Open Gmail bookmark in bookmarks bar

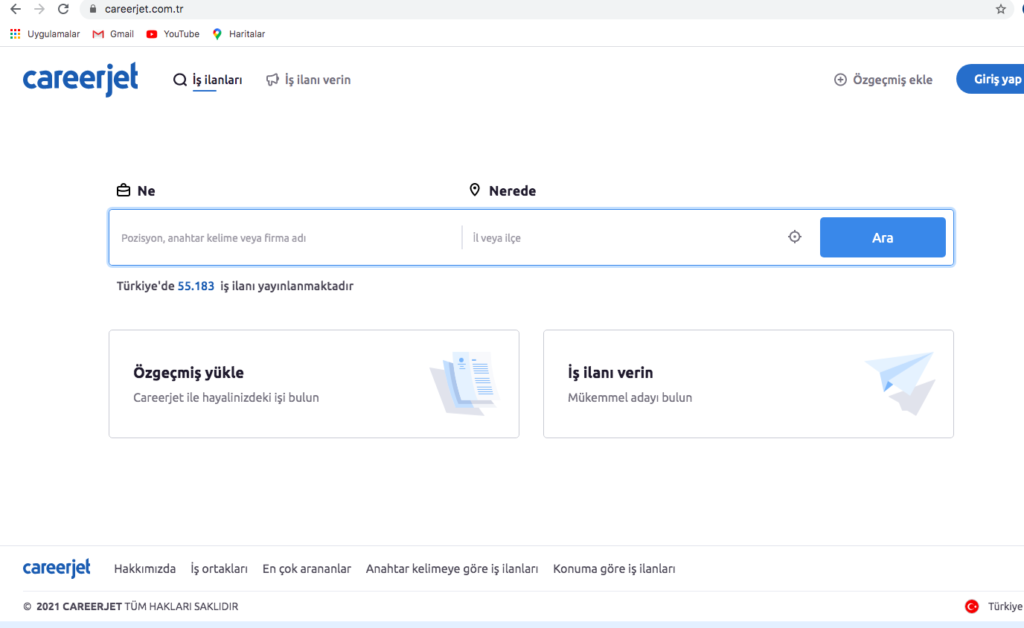[x=113, y=34]
